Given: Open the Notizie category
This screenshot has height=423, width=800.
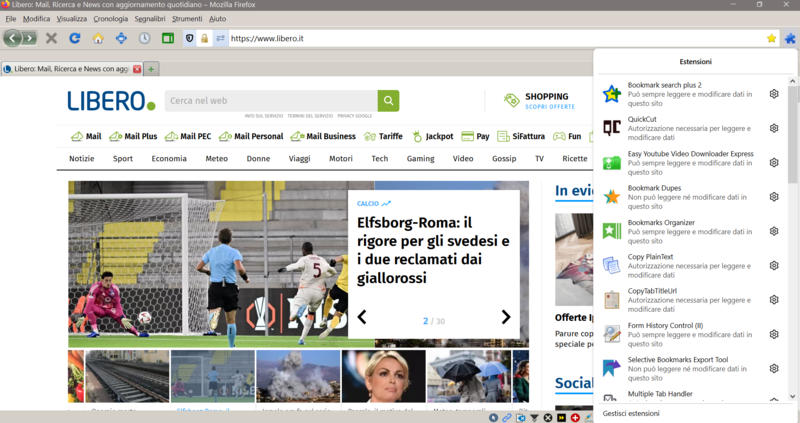Looking at the screenshot, I should pyautogui.click(x=82, y=159).
